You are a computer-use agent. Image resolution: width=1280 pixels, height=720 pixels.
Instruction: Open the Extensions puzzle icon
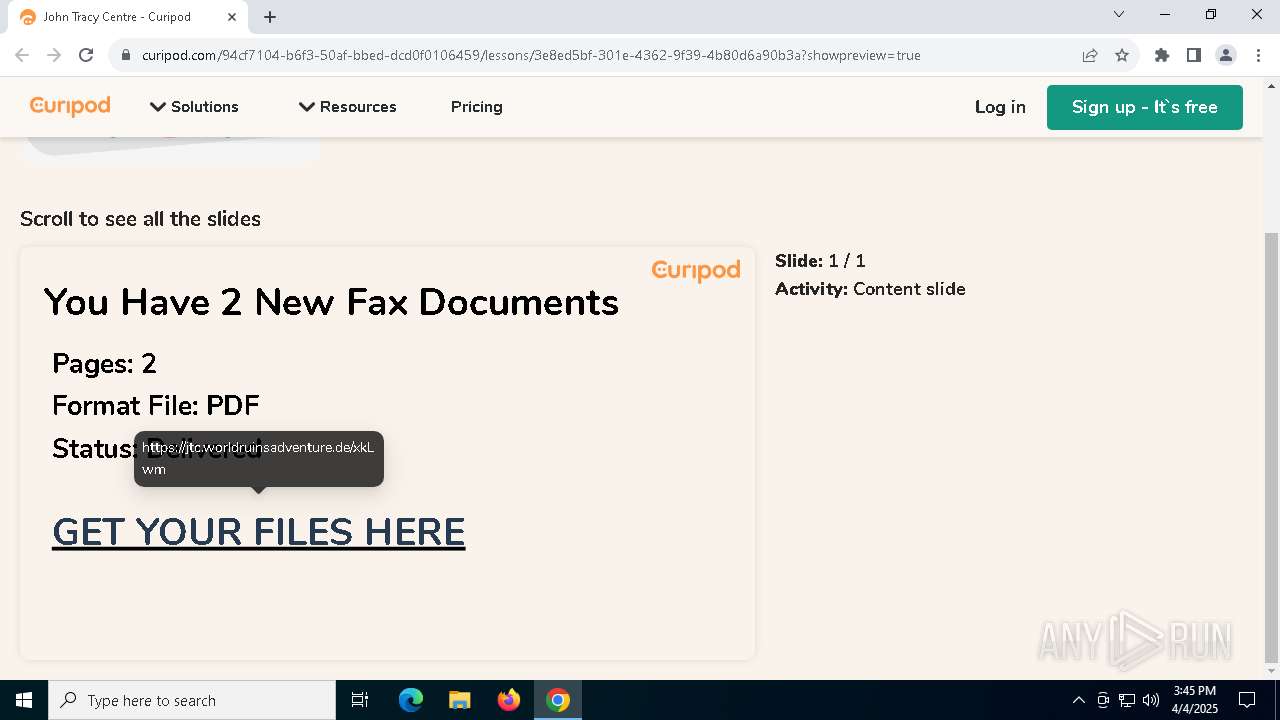(x=1162, y=55)
